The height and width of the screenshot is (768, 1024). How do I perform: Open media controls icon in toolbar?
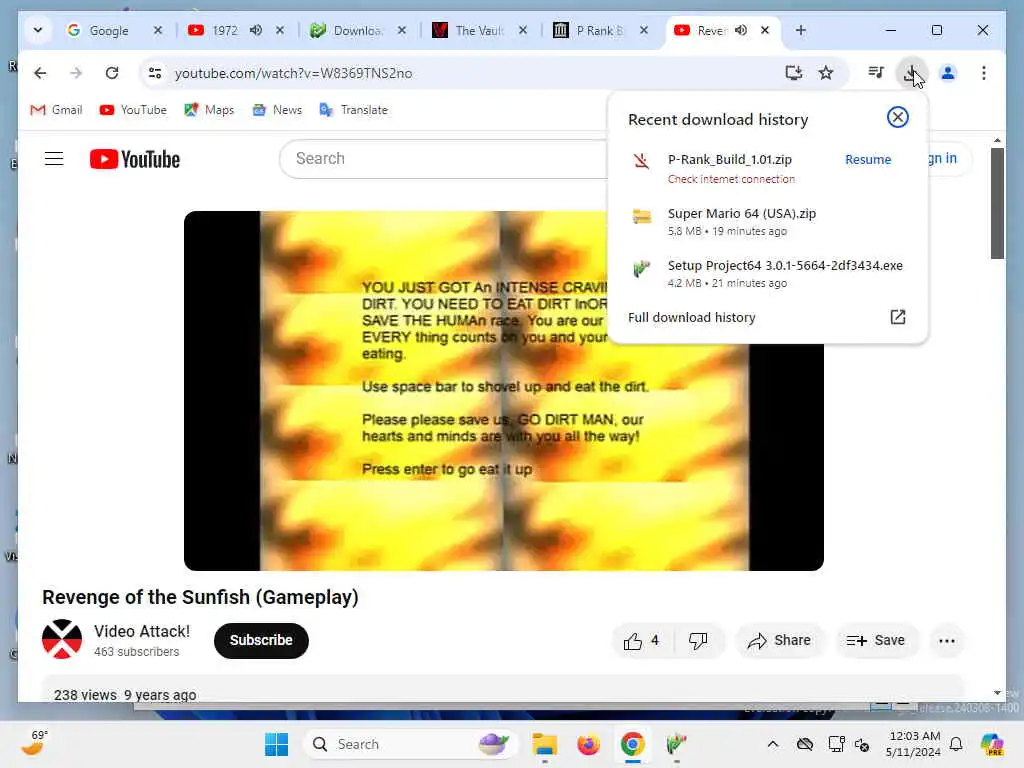[876, 73]
